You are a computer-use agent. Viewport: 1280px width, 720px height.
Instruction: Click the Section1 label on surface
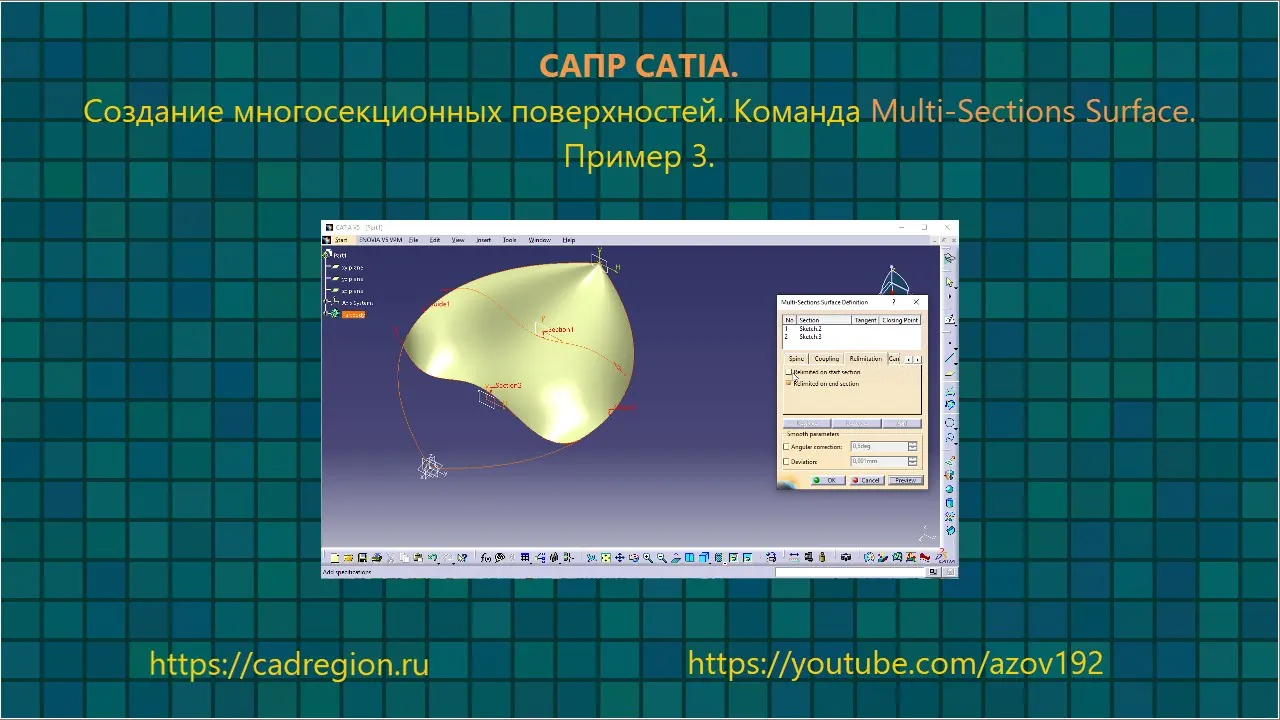coord(562,329)
